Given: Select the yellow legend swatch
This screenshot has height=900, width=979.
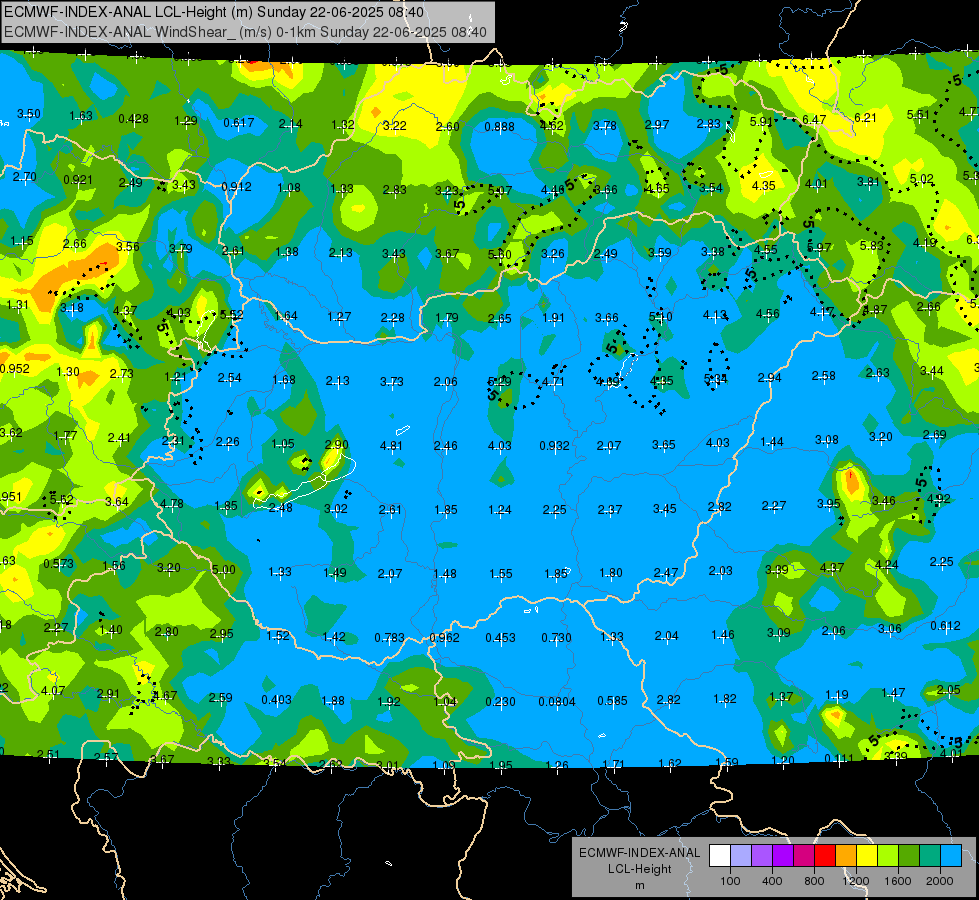Looking at the screenshot, I should click(x=867, y=856).
